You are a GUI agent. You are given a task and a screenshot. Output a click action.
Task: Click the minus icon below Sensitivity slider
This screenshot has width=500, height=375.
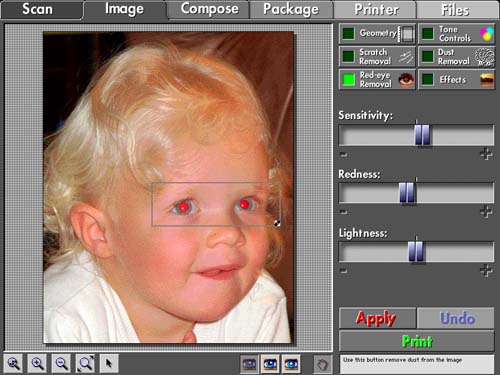[344, 154]
